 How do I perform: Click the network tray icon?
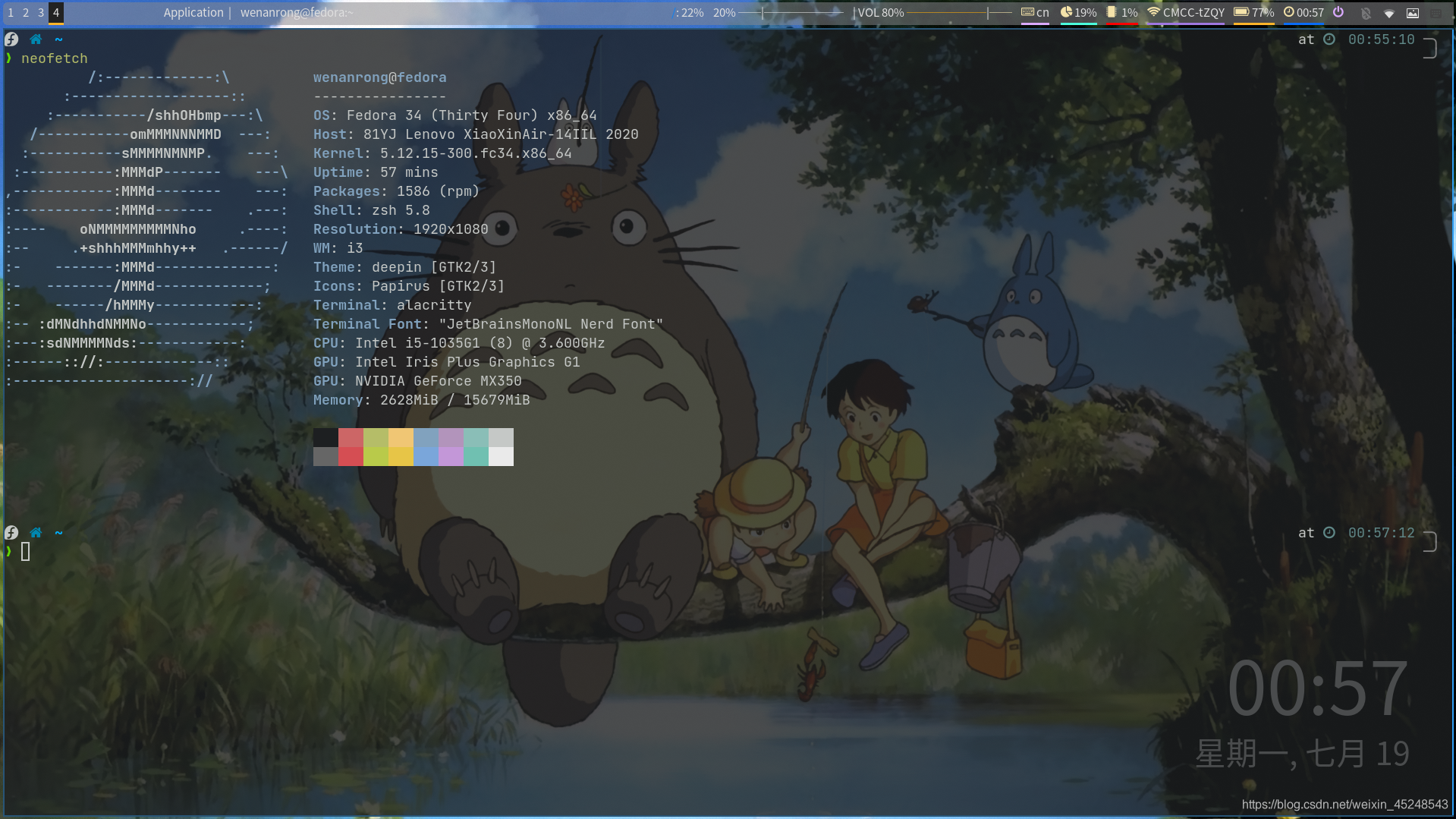click(x=1389, y=13)
